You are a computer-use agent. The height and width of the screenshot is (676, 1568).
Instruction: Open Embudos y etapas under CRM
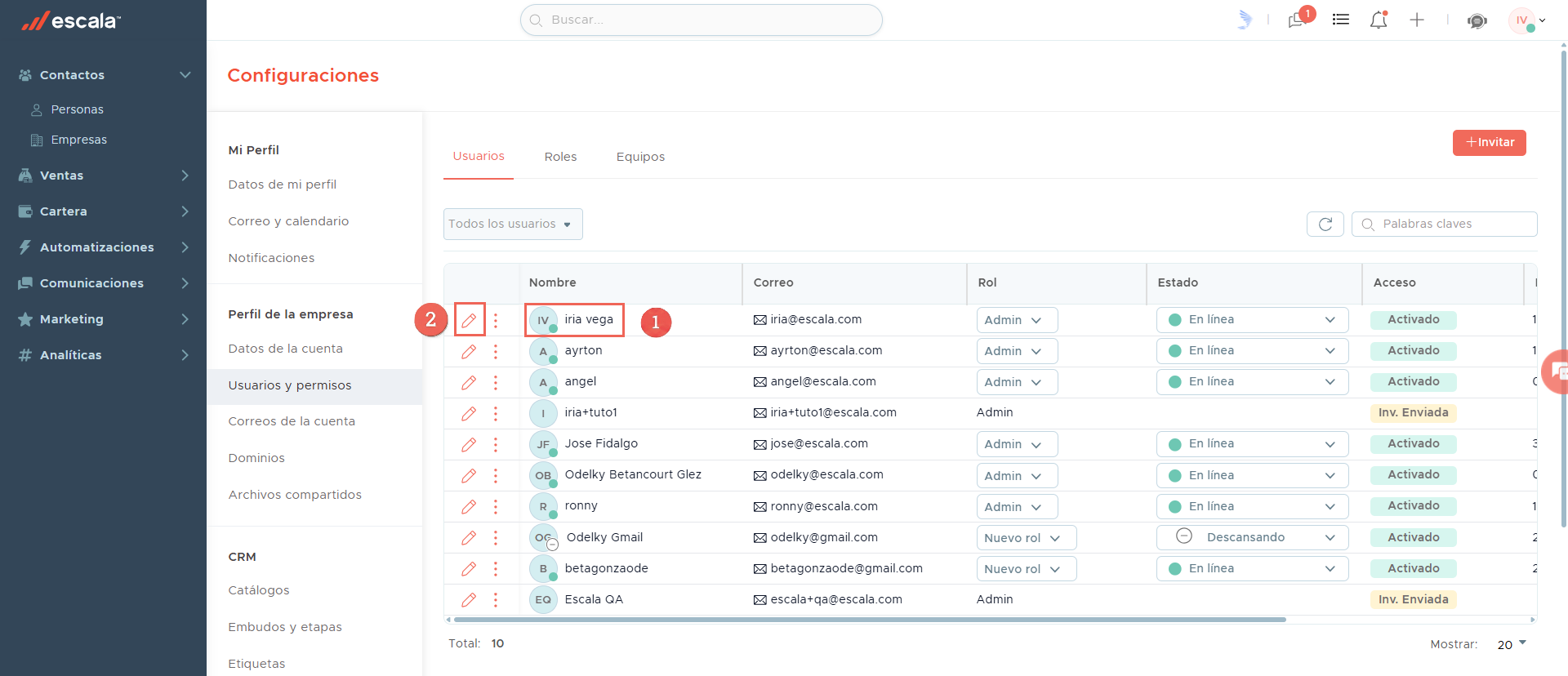coord(285,627)
